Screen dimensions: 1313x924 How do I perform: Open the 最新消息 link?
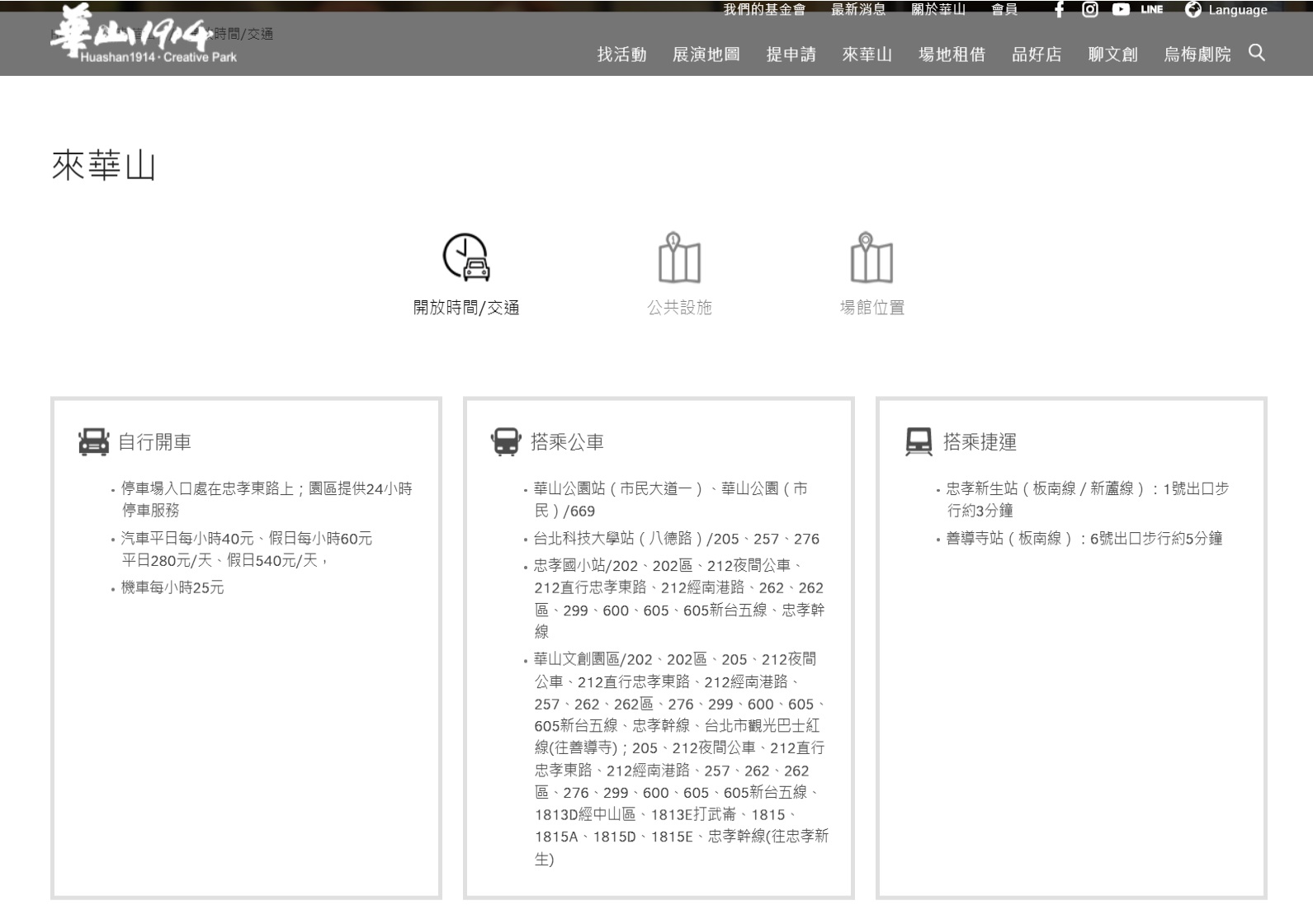click(x=858, y=10)
